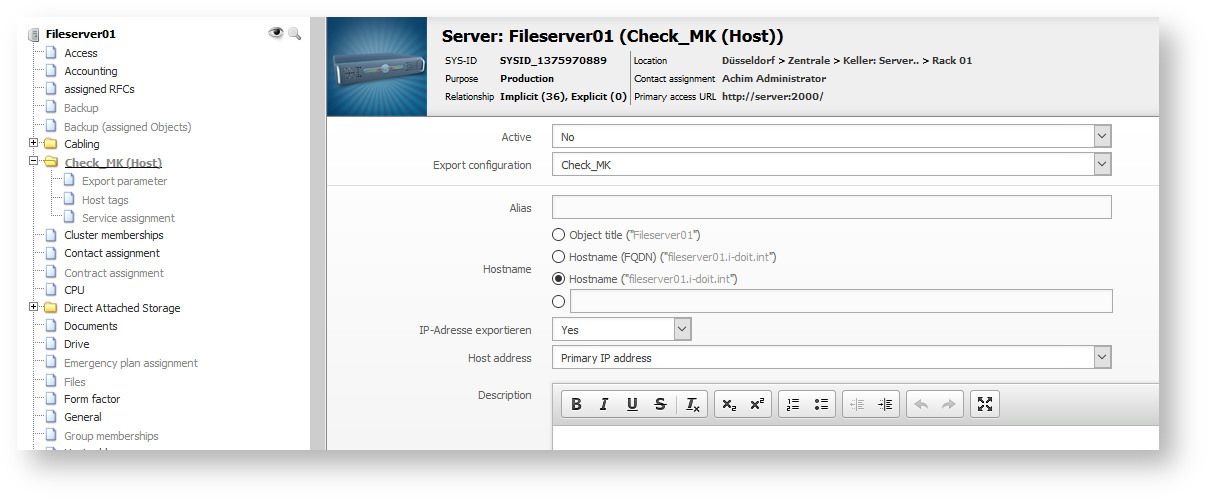
Task: Apply strikethrough formatting in Description editor
Action: 660,404
